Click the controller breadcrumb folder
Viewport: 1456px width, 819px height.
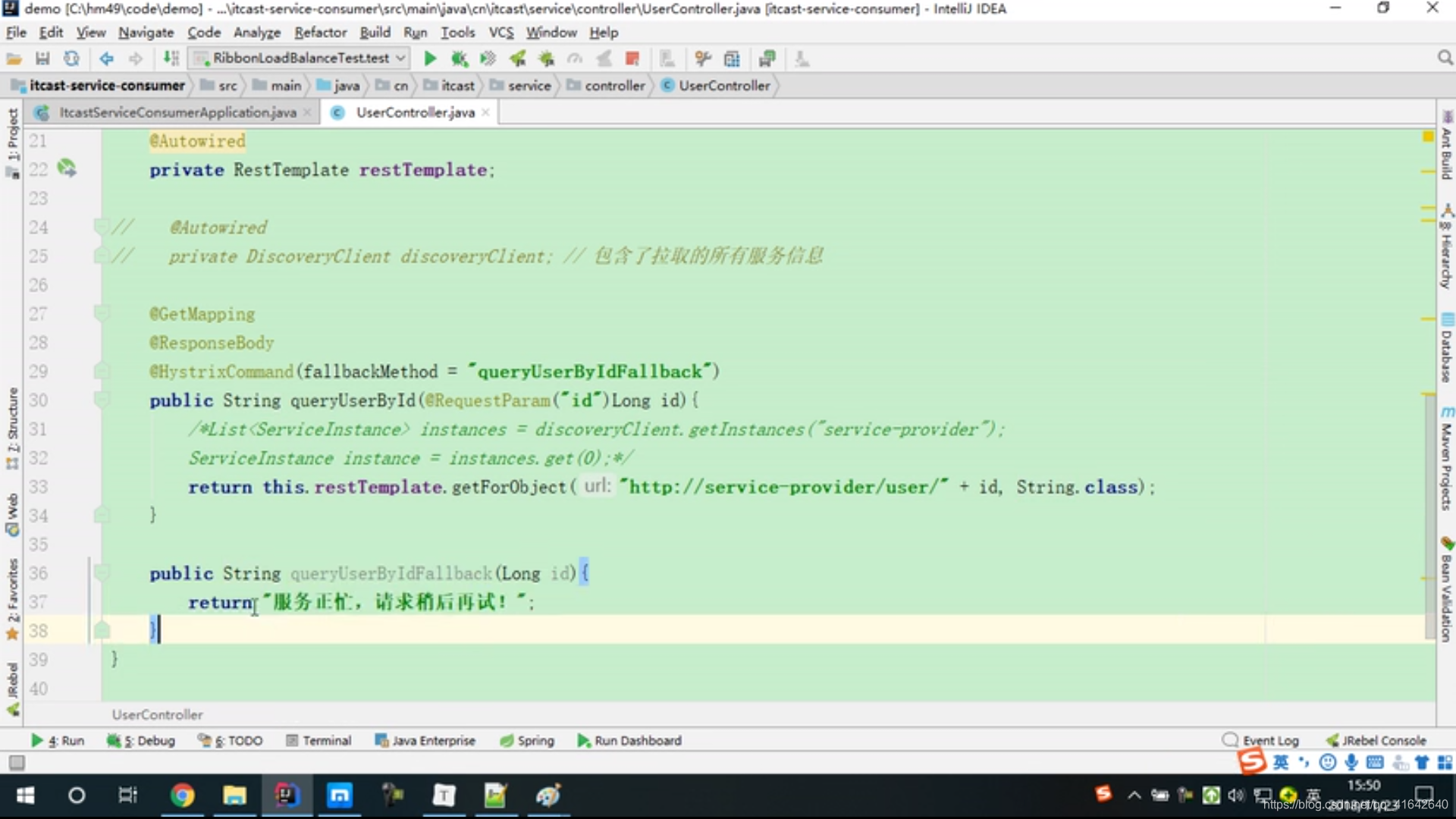coord(606,86)
